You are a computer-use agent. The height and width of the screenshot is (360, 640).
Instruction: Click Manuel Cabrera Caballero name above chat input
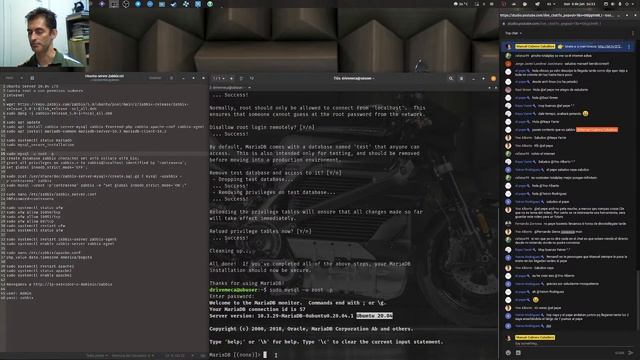coord(535,338)
